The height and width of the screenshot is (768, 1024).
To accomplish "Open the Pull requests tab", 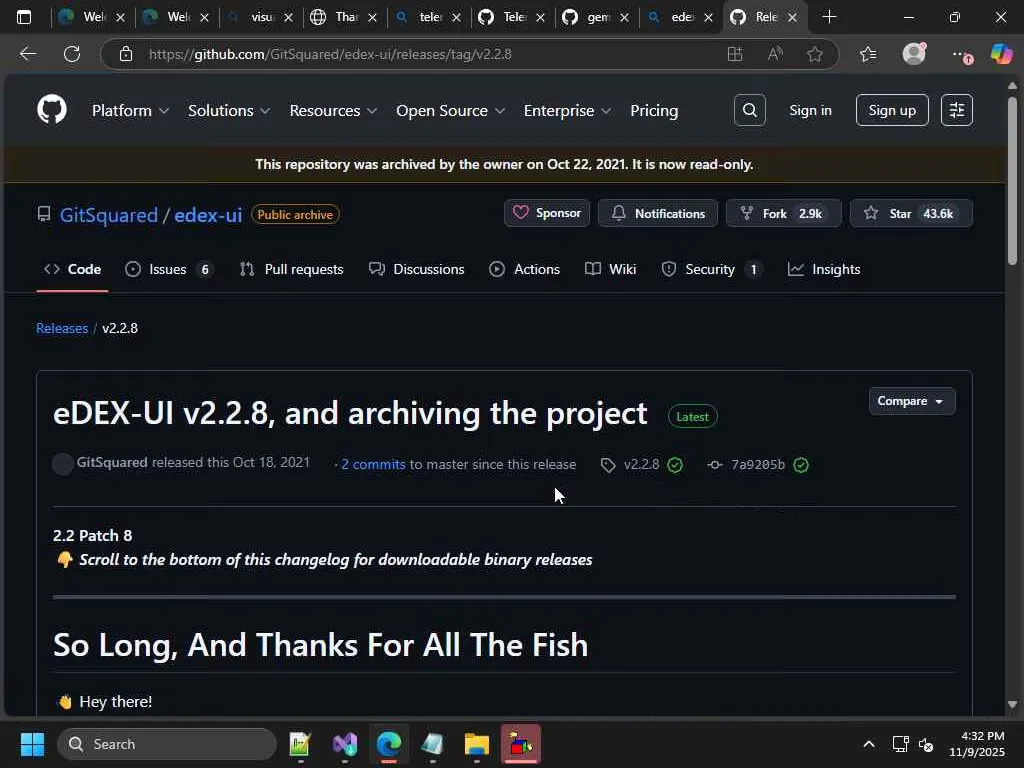I will (292, 269).
